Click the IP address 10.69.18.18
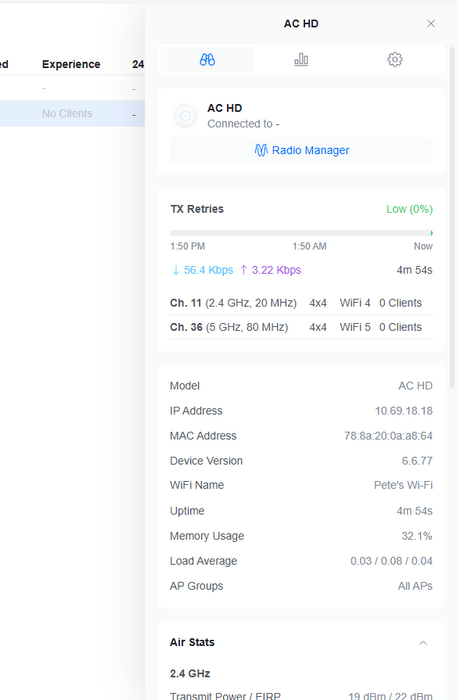Viewport: 457px width, 700px height. click(403, 411)
